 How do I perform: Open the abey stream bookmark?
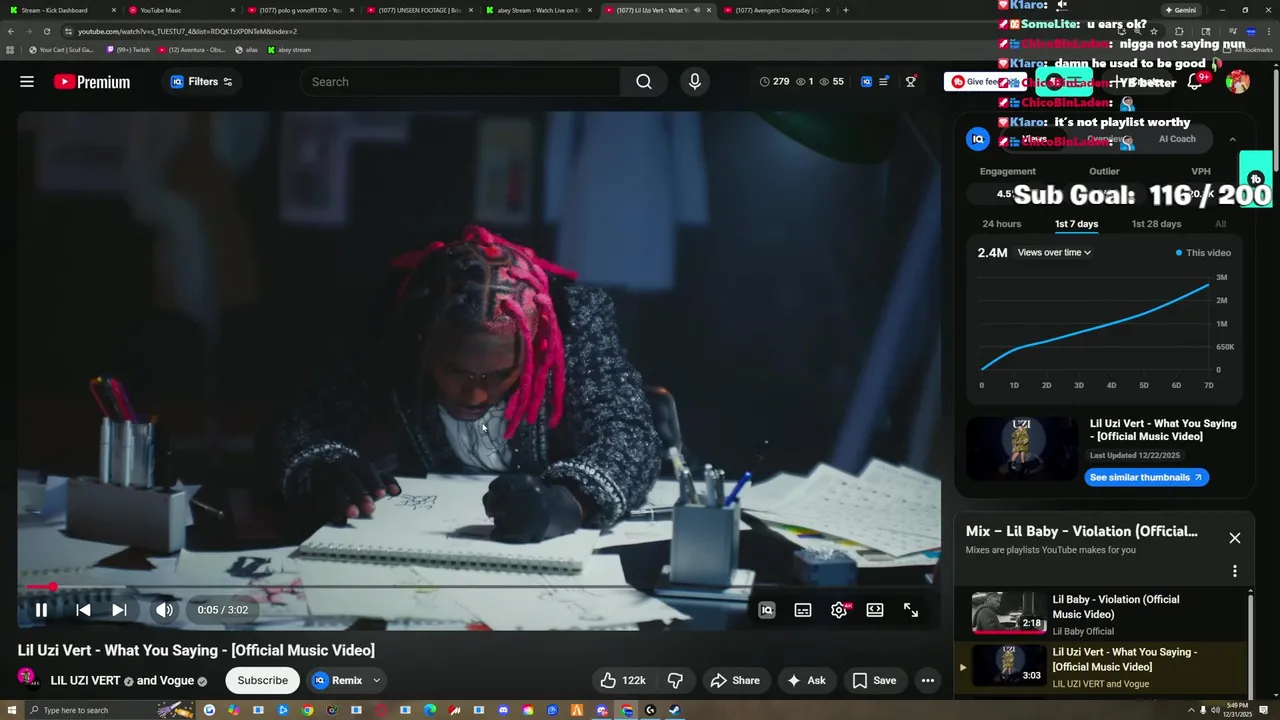pos(289,49)
